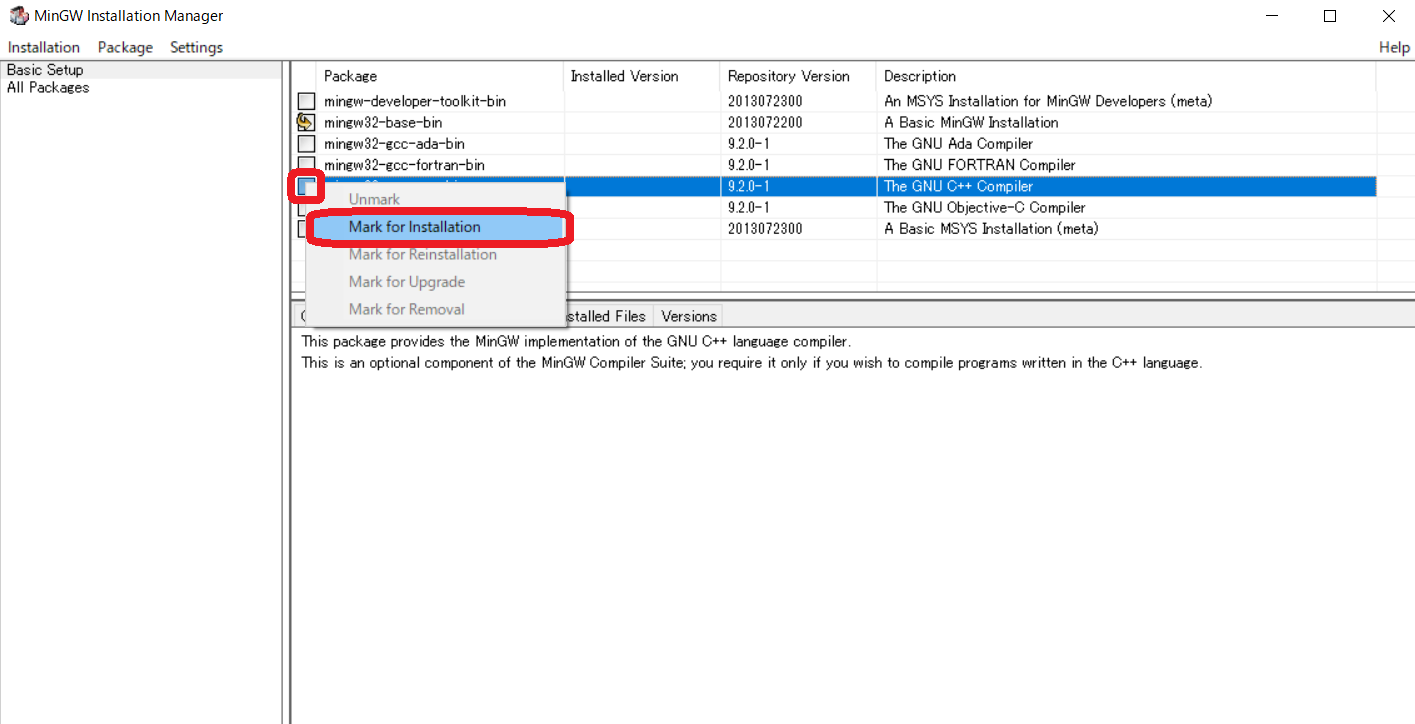Check the mingw-developer-toolkit-bin checkbox
Image resolution: width=1415 pixels, height=724 pixels.
pyautogui.click(x=306, y=101)
